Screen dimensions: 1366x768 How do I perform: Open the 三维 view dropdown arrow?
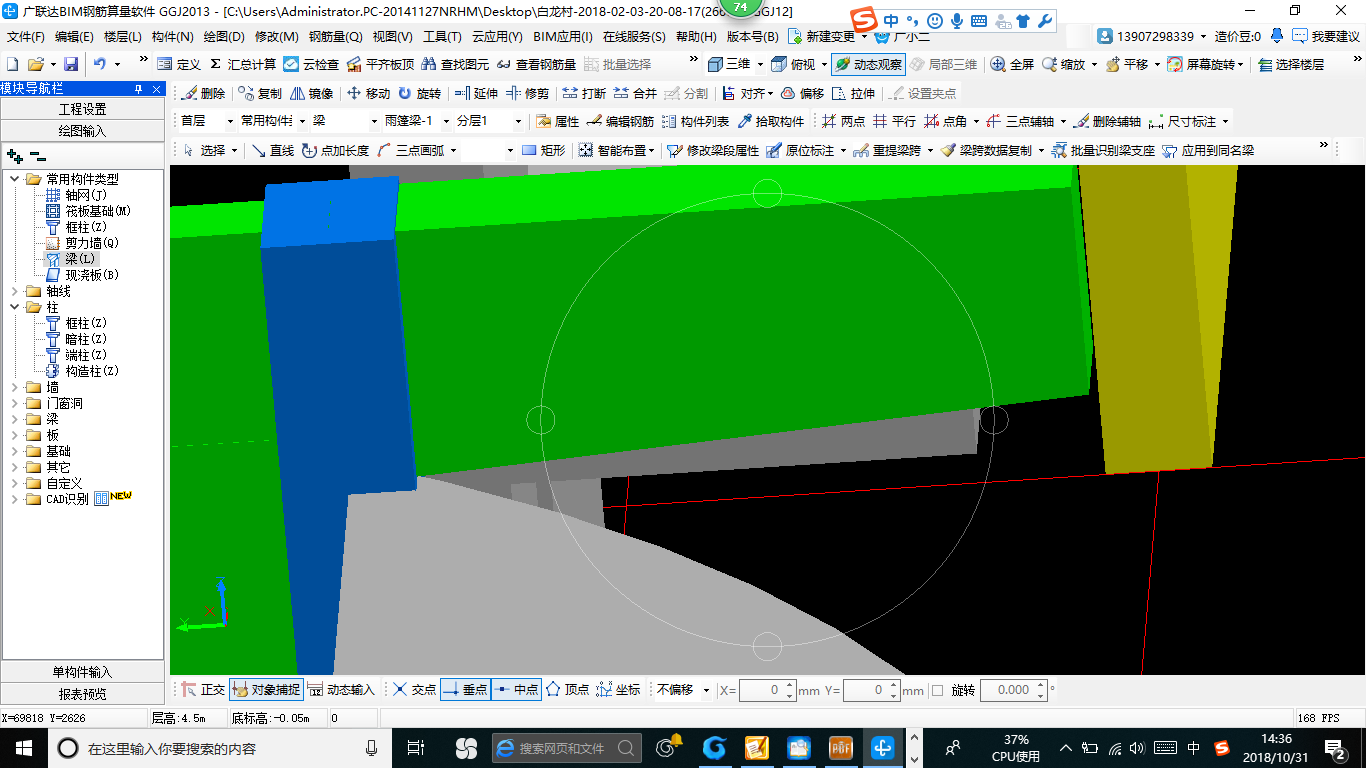point(760,64)
